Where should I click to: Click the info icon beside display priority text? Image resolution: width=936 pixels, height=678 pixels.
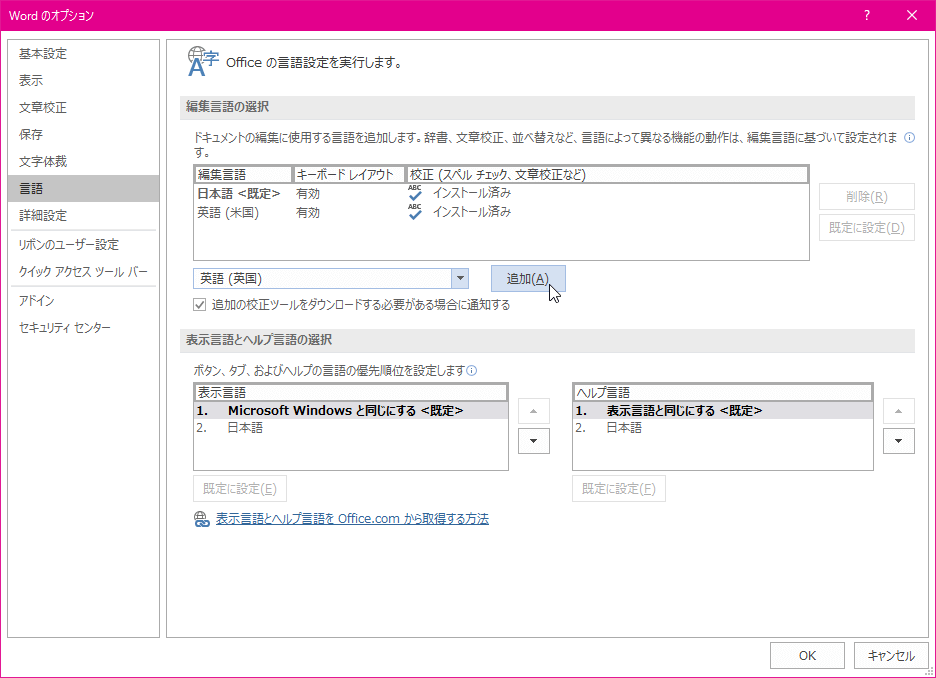click(x=472, y=371)
